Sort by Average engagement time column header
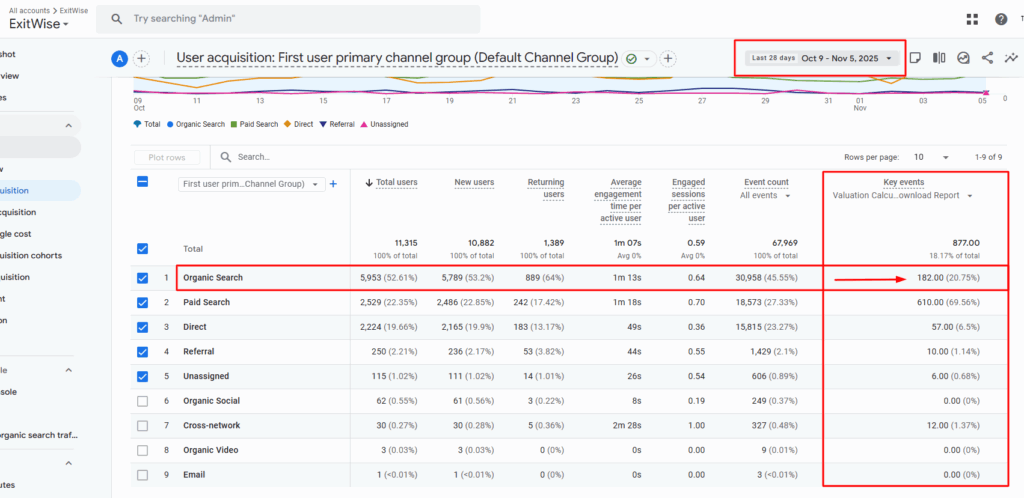This screenshot has height=498, width=1024. pos(620,200)
